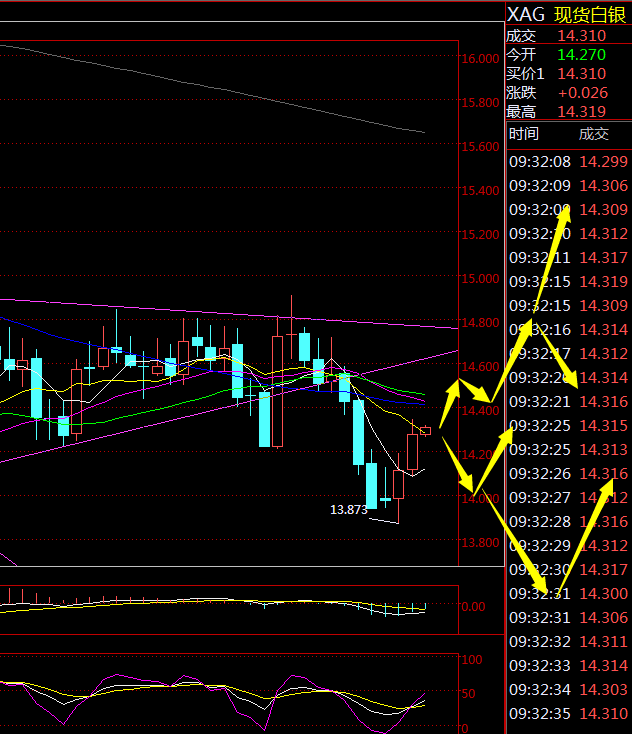
Task: Select the green 14.270 opening price
Action: click(581, 55)
